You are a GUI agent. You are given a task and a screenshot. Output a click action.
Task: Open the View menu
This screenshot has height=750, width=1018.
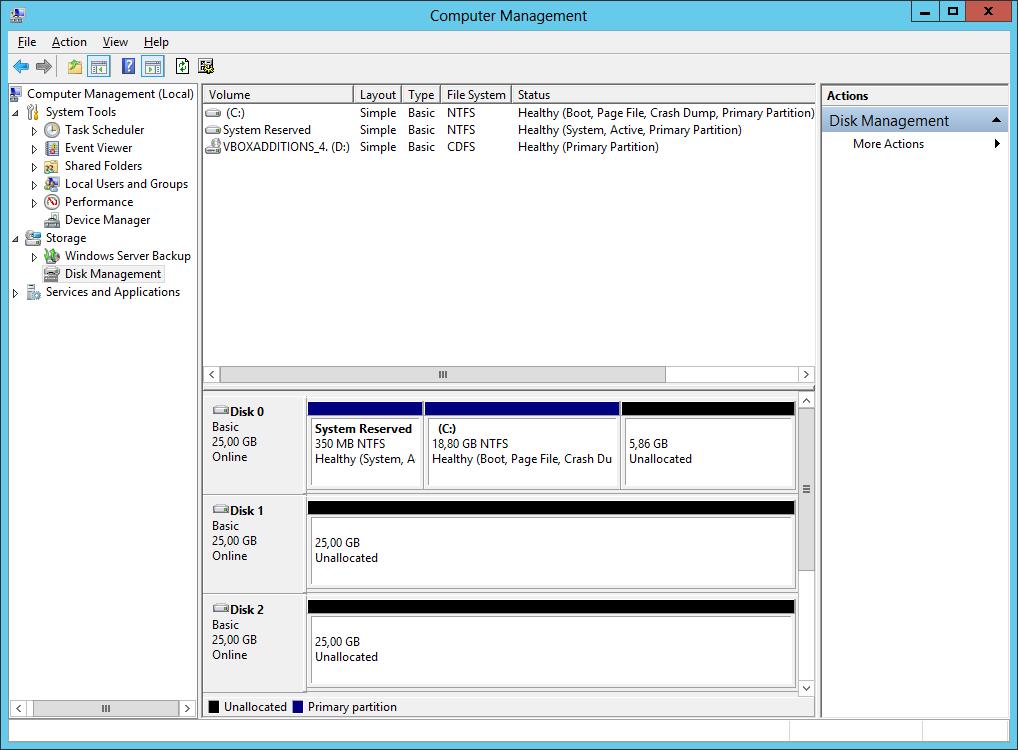pyautogui.click(x=115, y=42)
